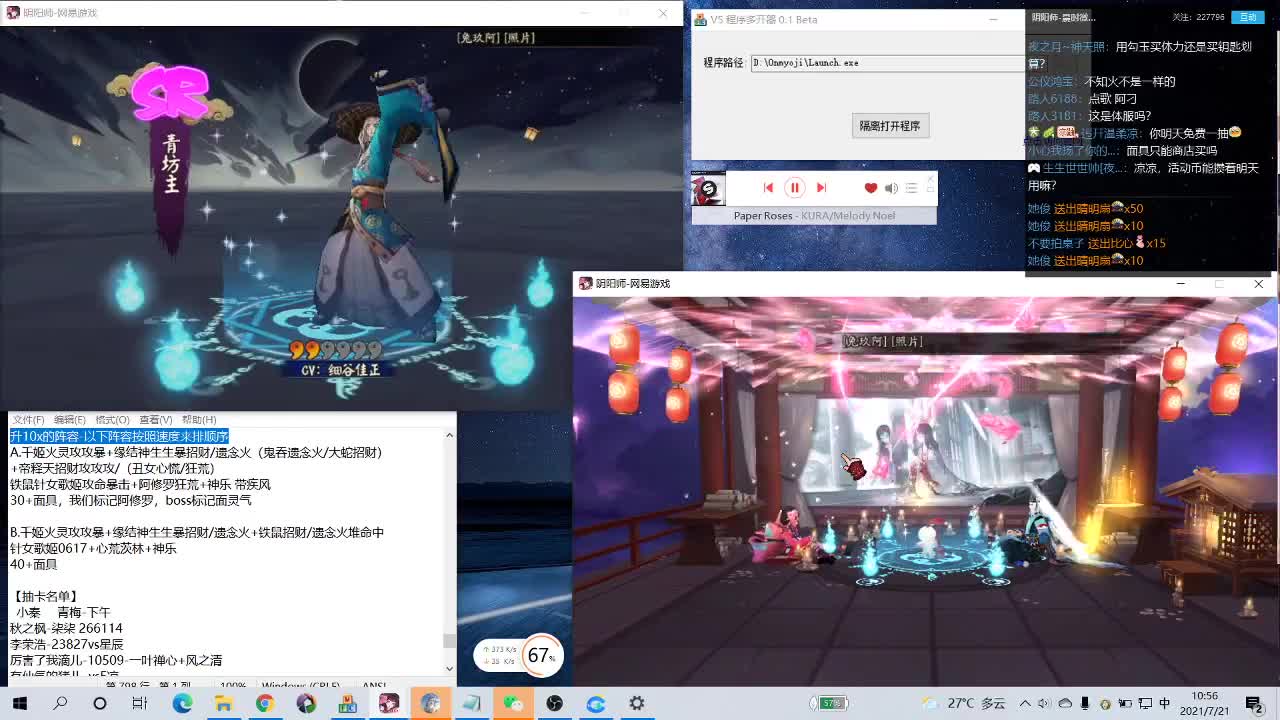Skip to previous track in music player
Image resolution: width=1280 pixels, height=720 pixels.
click(x=768, y=188)
